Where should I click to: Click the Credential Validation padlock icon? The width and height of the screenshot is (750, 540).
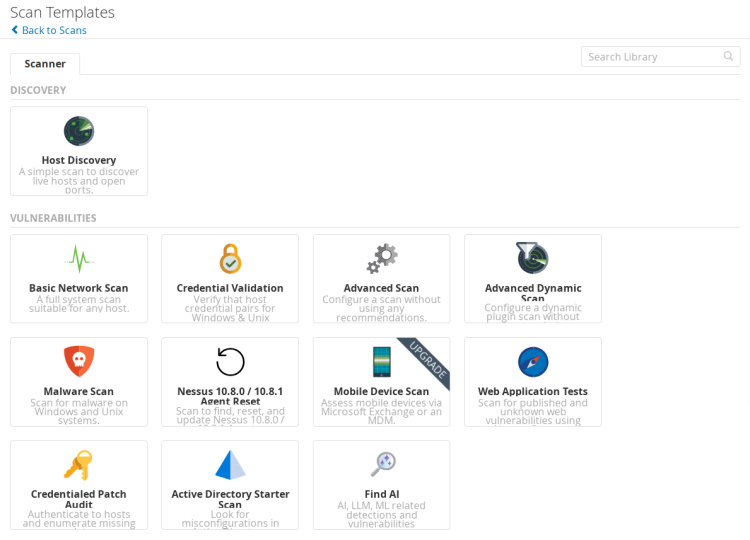click(x=230, y=259)
